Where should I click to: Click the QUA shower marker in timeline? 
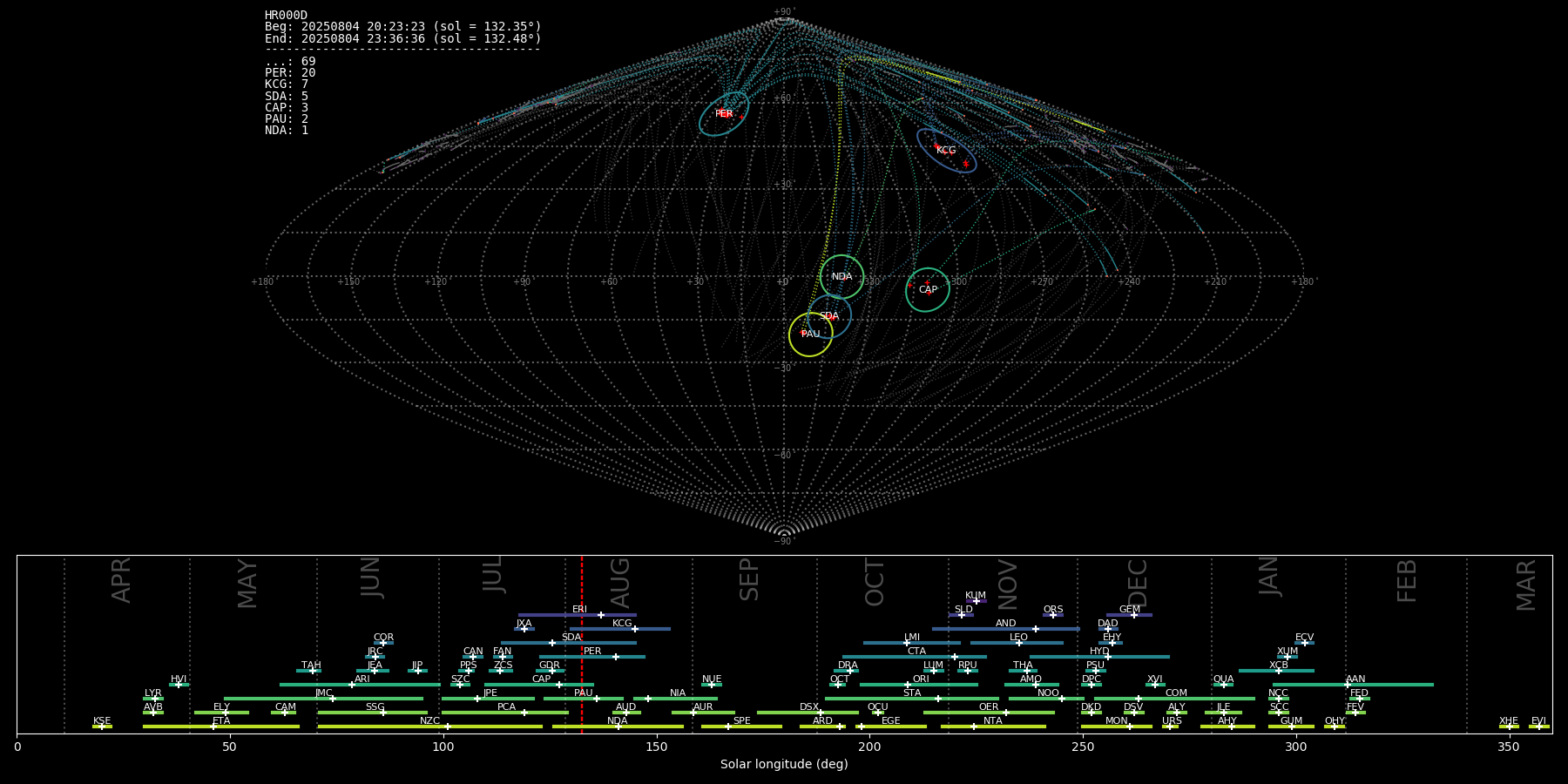pyautogui.click(x=1223, y=685)
